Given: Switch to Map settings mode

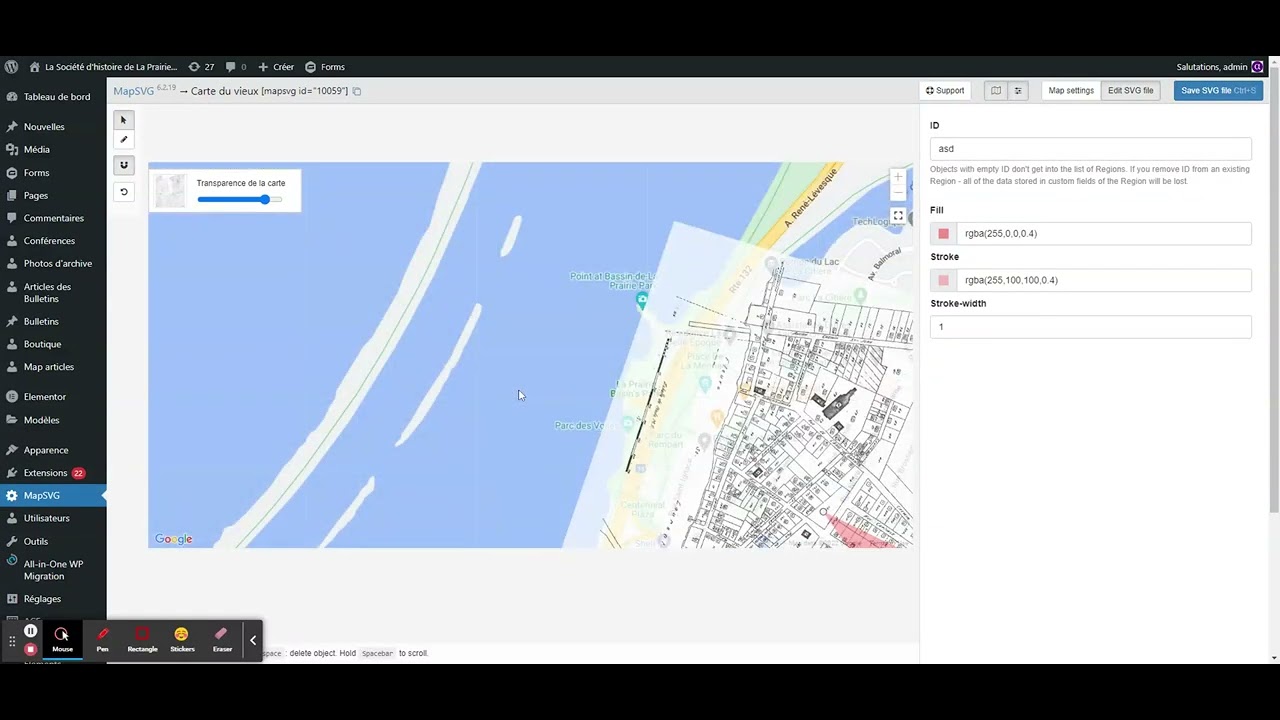Looking at the screenshot, I should 1071,91.
